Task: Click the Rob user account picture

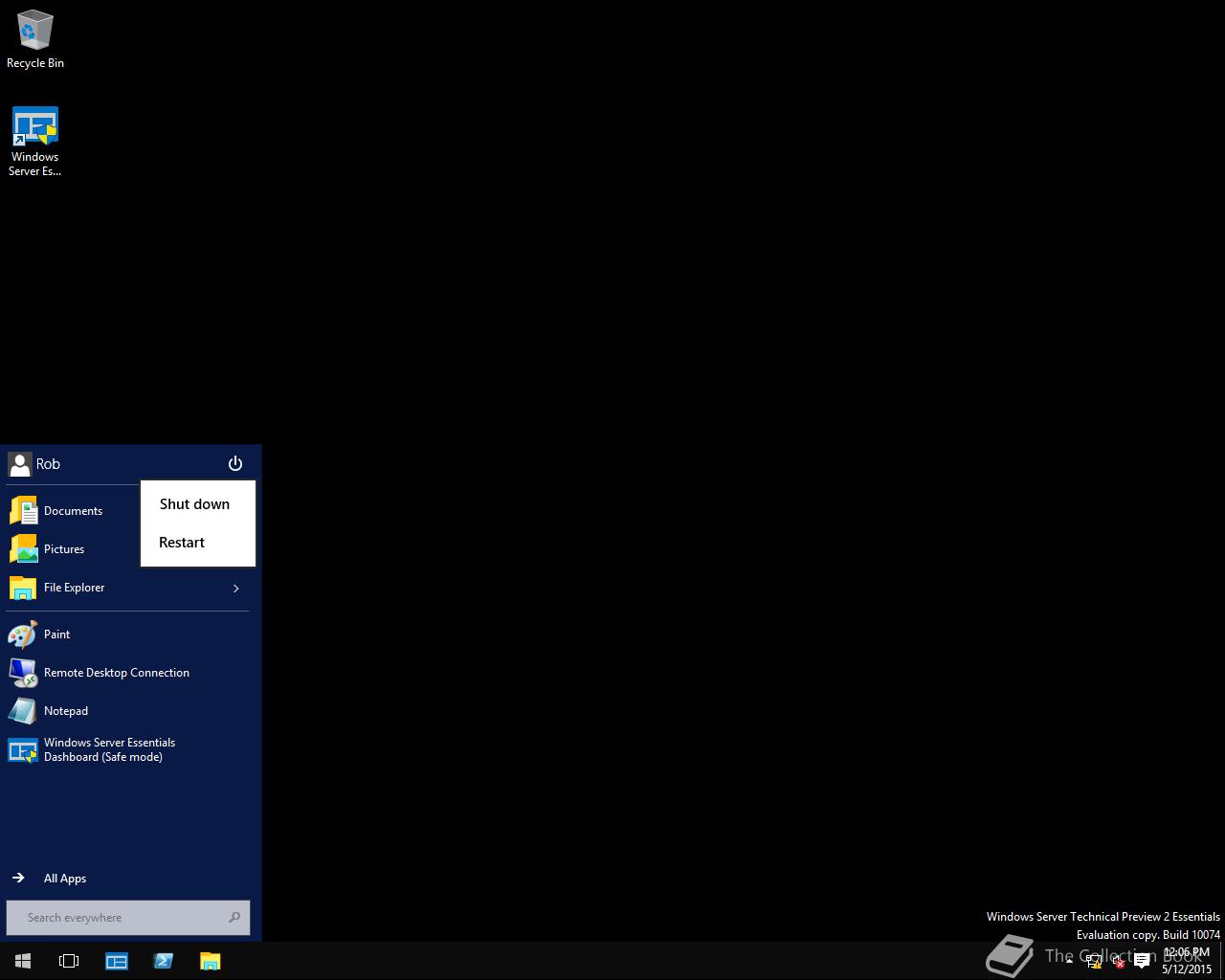Action: (x=19, y=464)
